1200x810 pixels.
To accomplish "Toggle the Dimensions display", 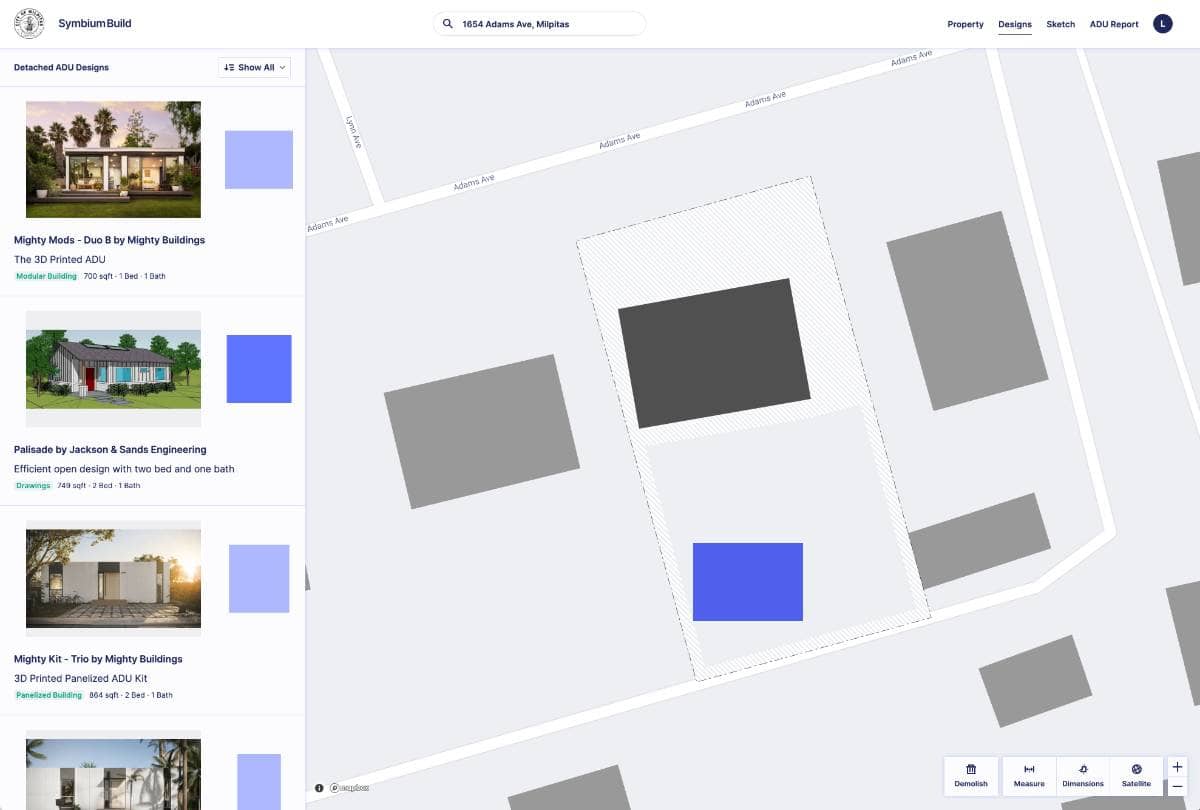I will (x=1083, y=769).
